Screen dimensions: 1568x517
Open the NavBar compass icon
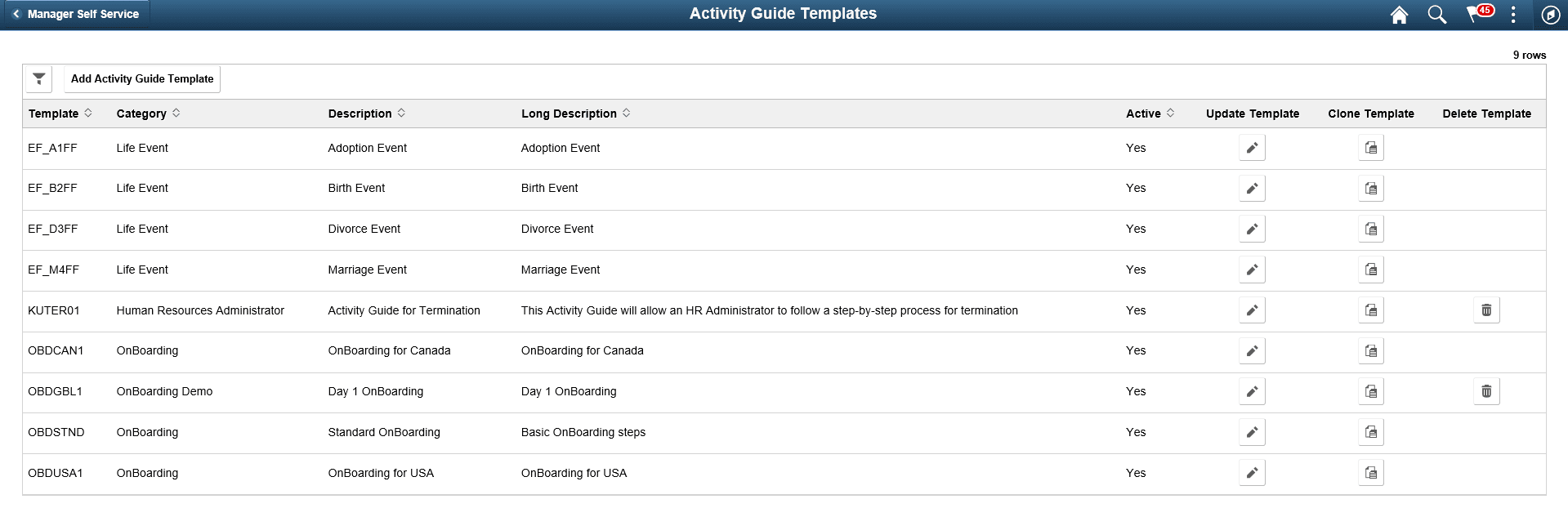pyautogui.click(x=1549, y=14)
